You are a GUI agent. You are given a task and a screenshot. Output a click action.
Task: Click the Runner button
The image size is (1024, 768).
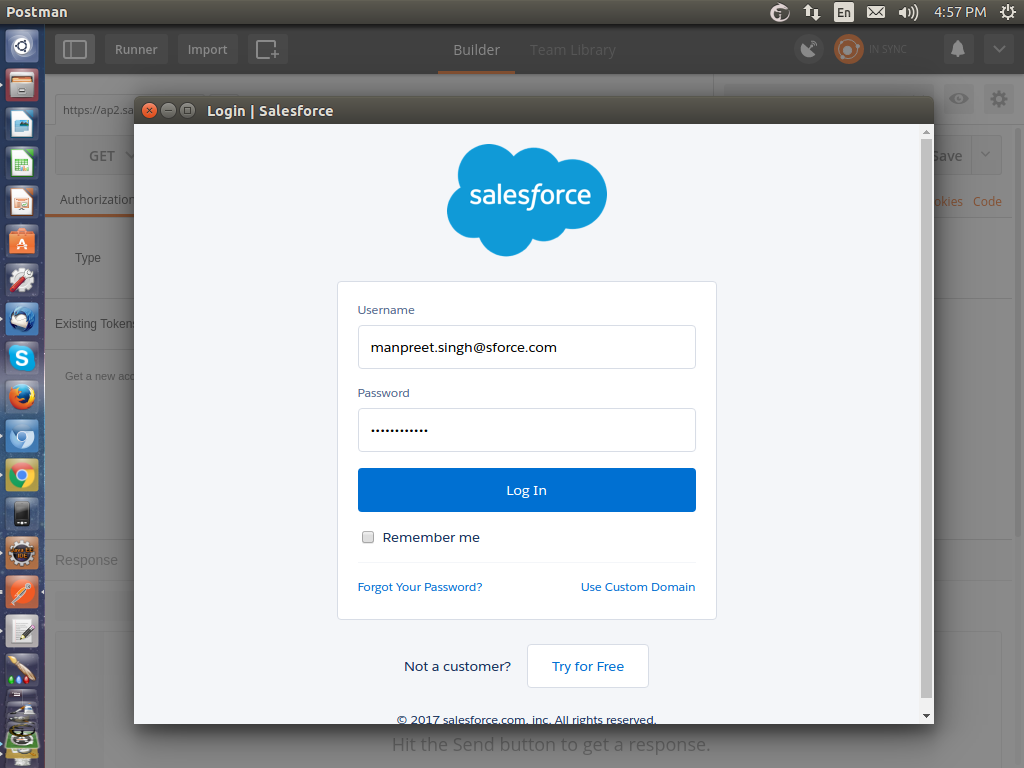click(x=136, y=50)
